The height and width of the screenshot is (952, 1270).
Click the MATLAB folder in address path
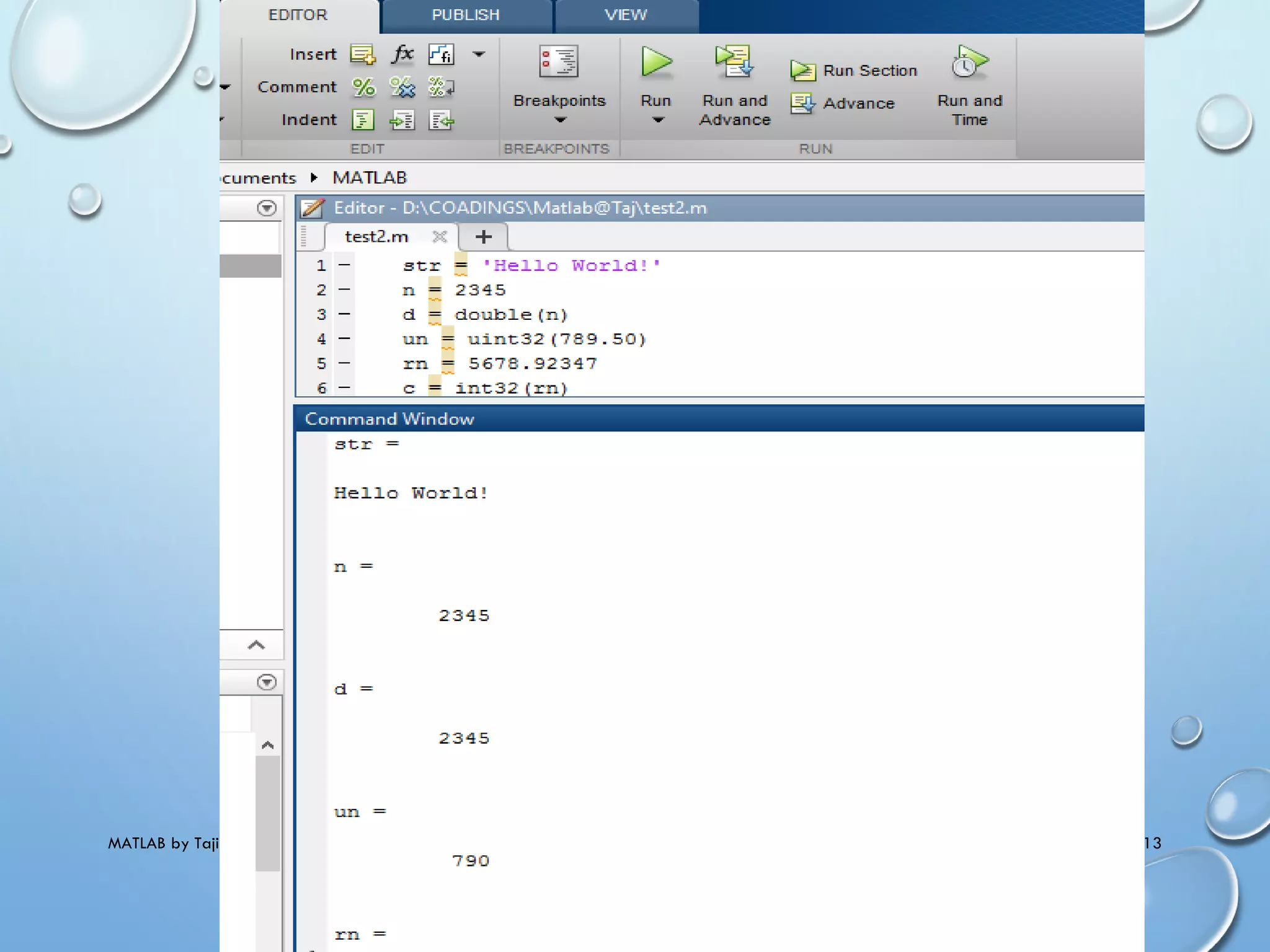[370, 178]
